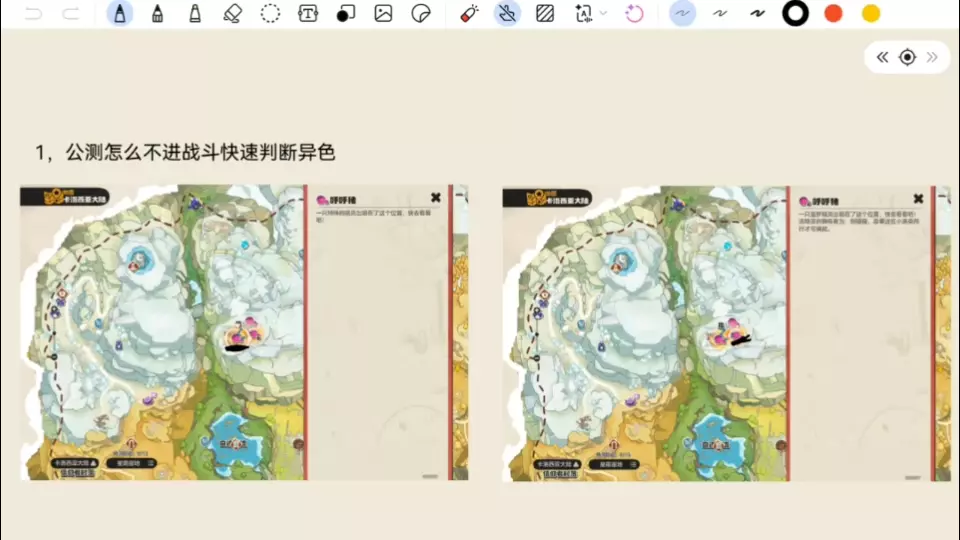960x540 pixels.
Task: Click the game logo badge on left map
Action: [x=65, y=197]
